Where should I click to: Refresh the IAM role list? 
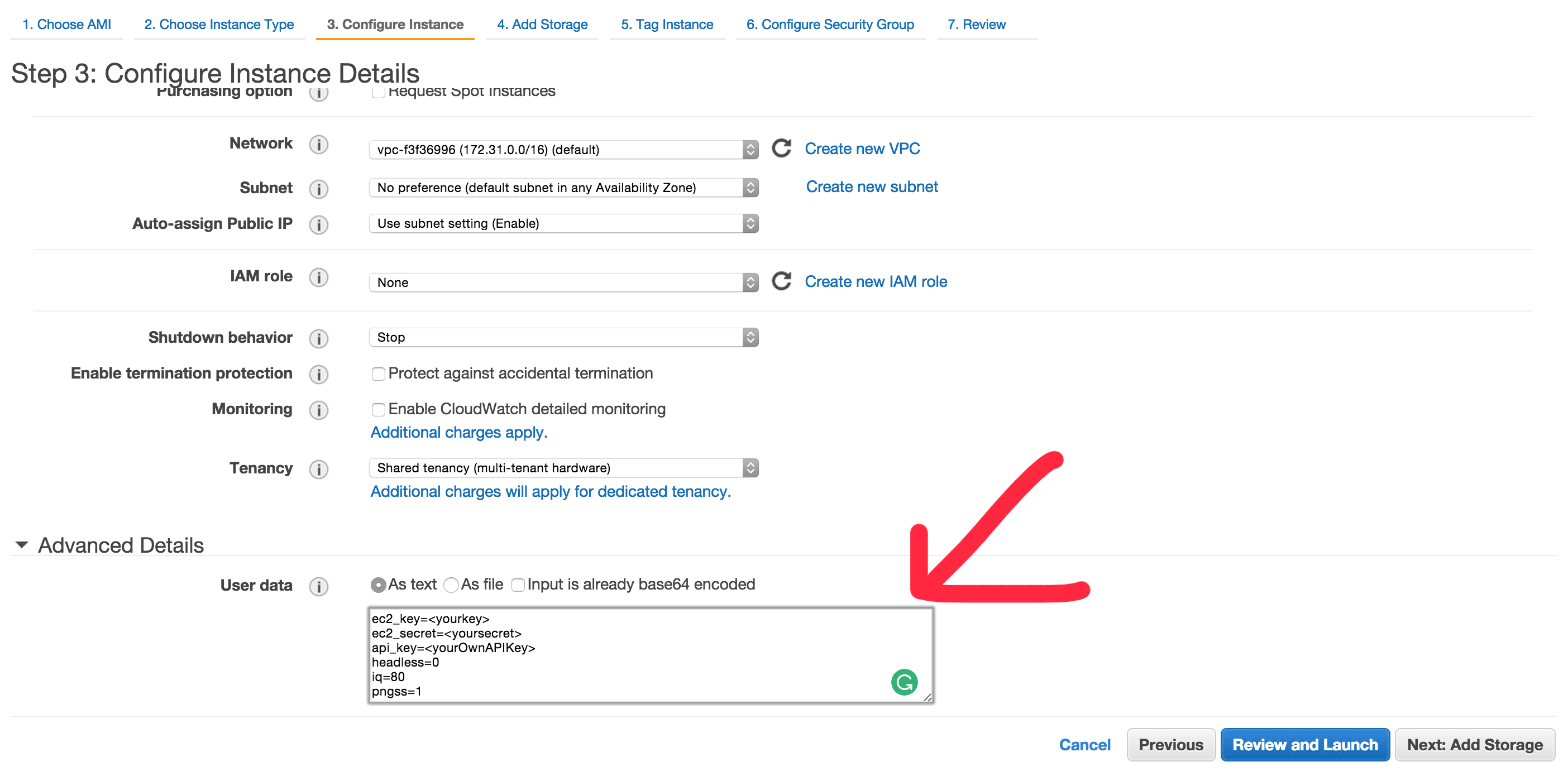pyautogui.click(x=782, y=281)
